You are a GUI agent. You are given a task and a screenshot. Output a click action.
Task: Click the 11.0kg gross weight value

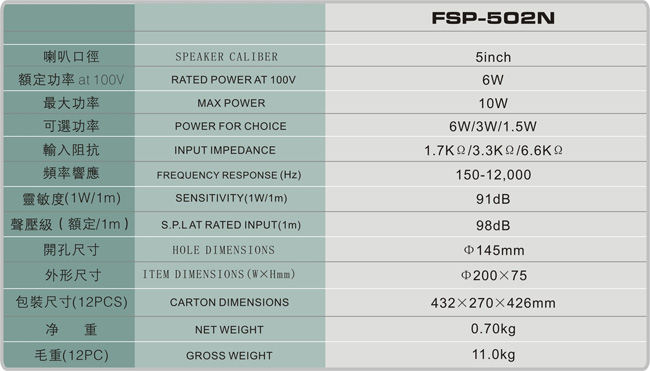click(493, 354)
